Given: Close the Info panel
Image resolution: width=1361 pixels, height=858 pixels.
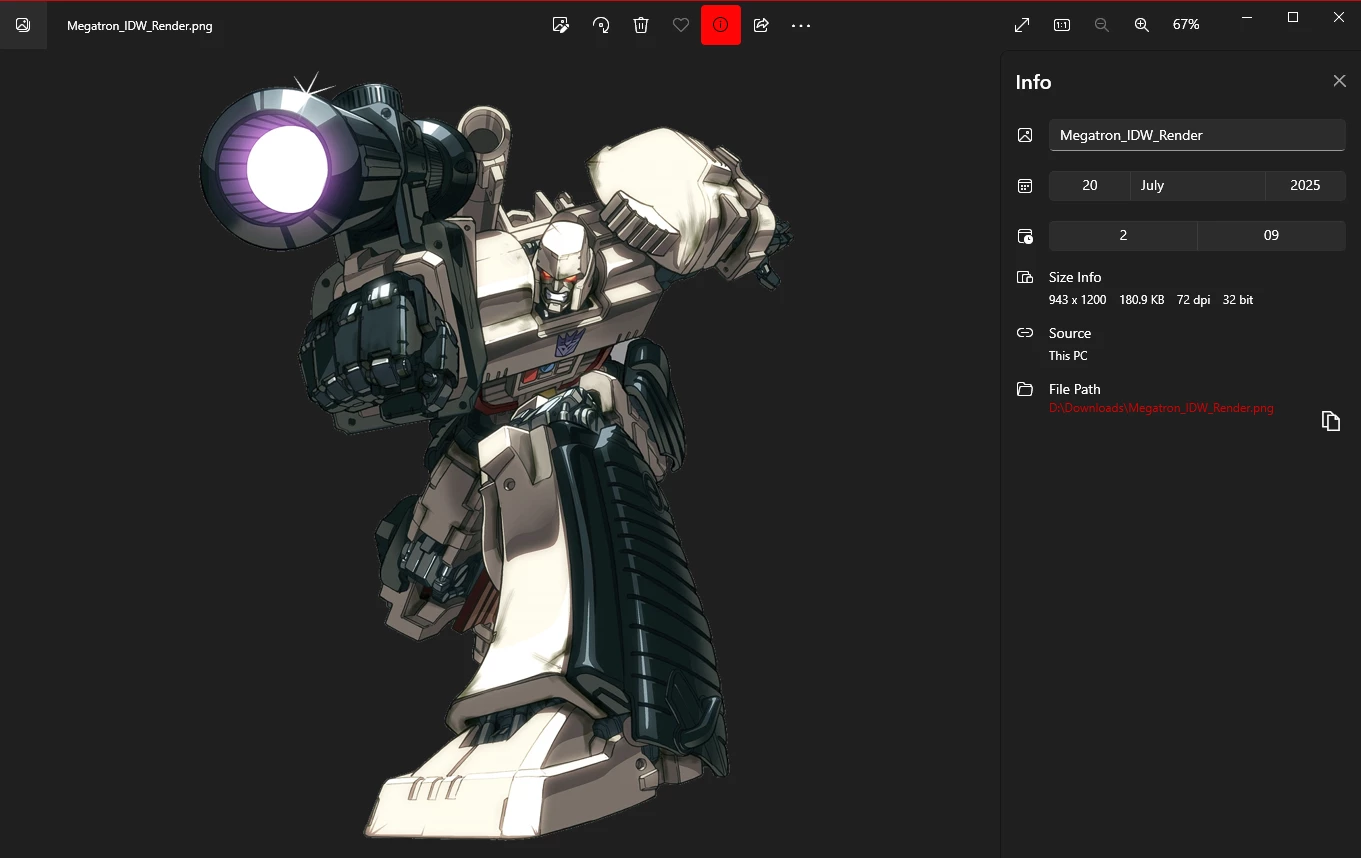Looking at the screenshot, I should (x=1340, y=81).
